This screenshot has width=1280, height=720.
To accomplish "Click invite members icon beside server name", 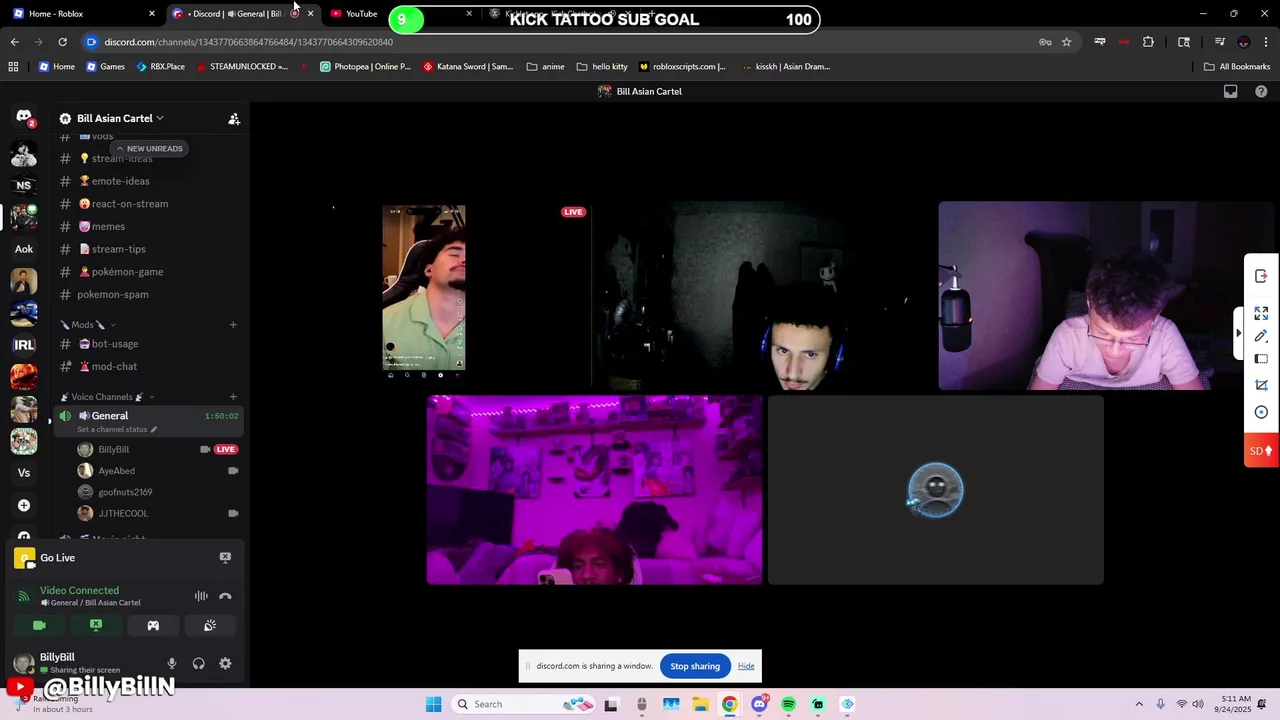I will tap(234, 118).
